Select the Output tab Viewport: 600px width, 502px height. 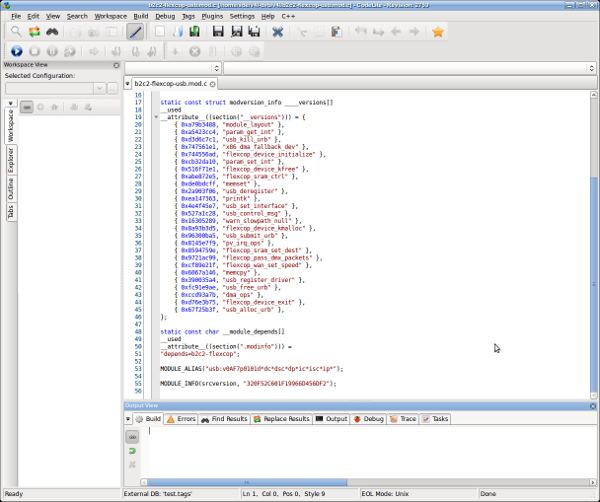331,419
